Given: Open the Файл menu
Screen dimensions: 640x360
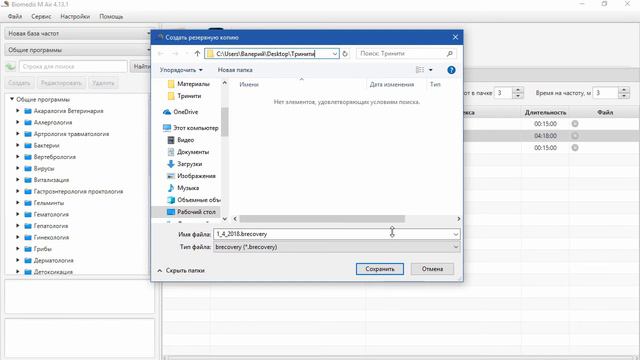Looking at the screenshot, I should pyautogui.click(x=15, y=16).
